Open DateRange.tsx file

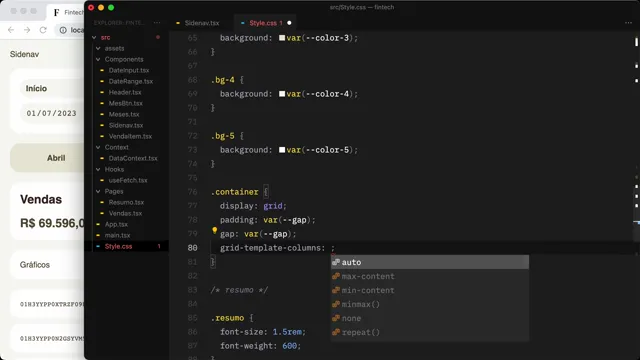tap(131, 81)
